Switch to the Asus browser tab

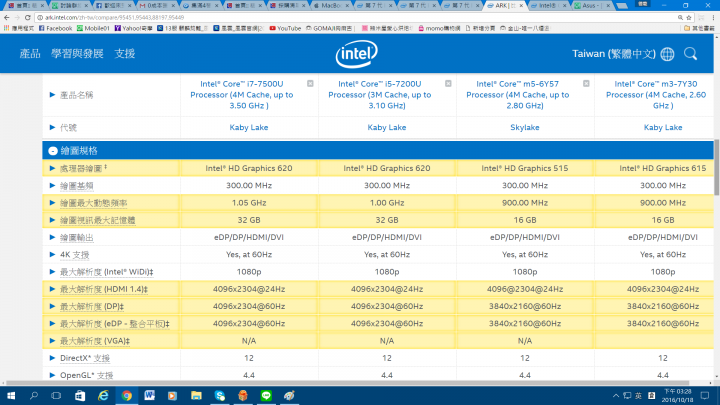pos(593,6)
